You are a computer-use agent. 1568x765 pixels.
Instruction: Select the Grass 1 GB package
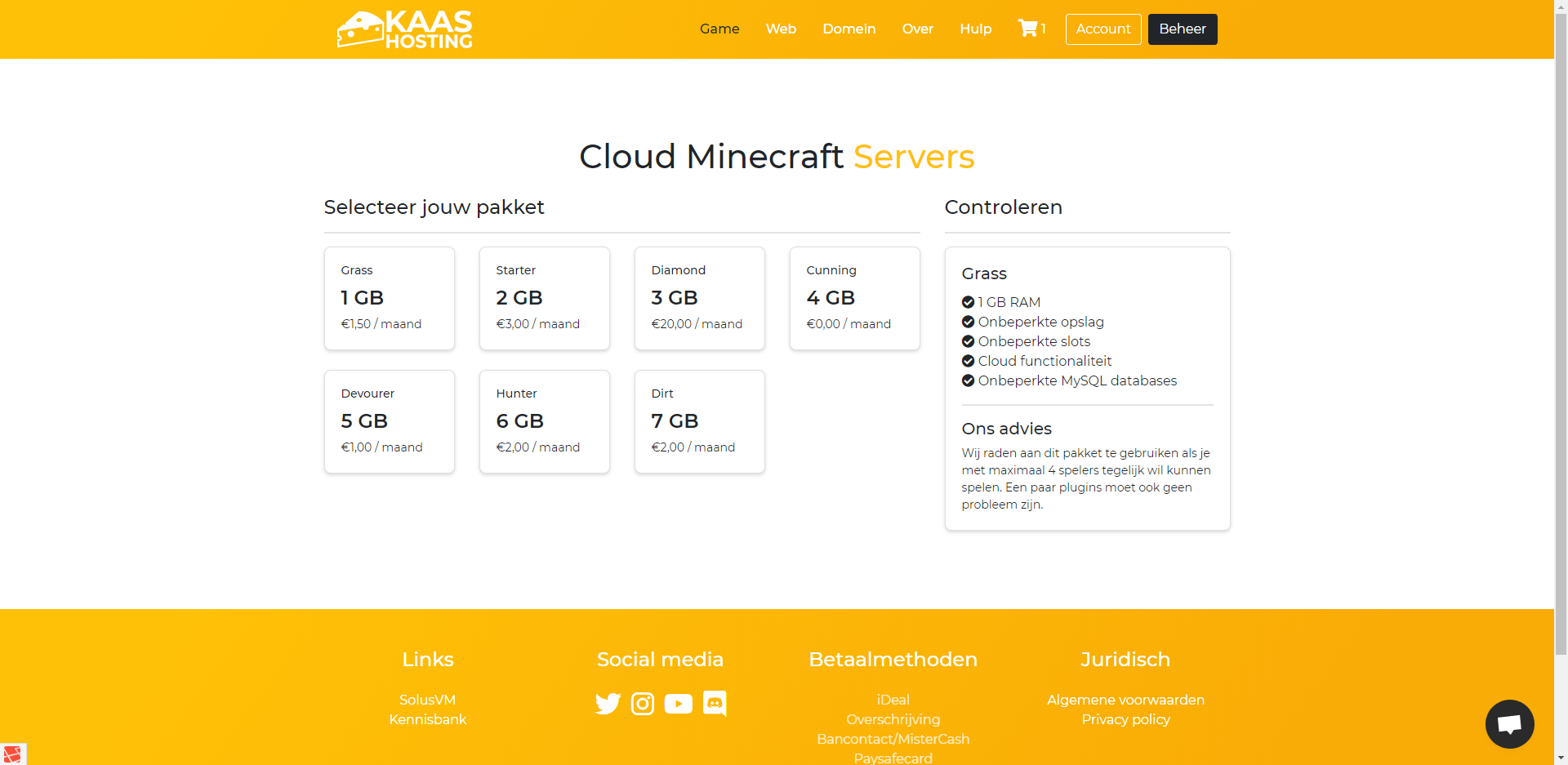click(390, 298)
